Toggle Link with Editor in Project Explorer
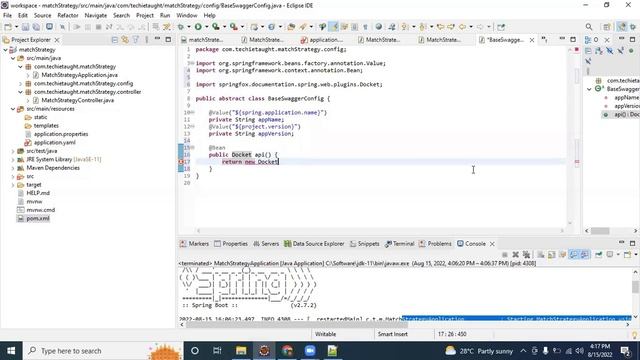The image size is (640, 360). click(125, 40)
